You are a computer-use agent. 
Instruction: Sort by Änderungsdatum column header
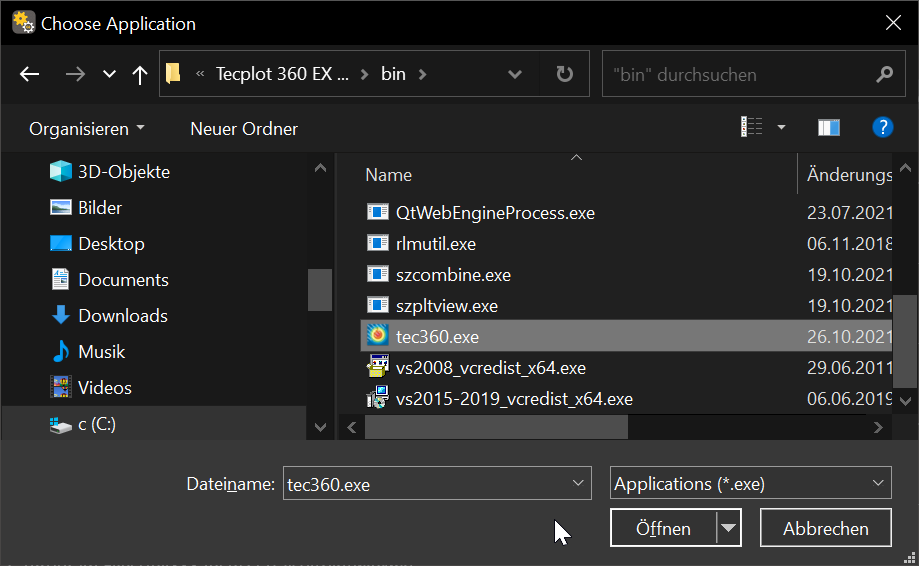pos(849,175)
